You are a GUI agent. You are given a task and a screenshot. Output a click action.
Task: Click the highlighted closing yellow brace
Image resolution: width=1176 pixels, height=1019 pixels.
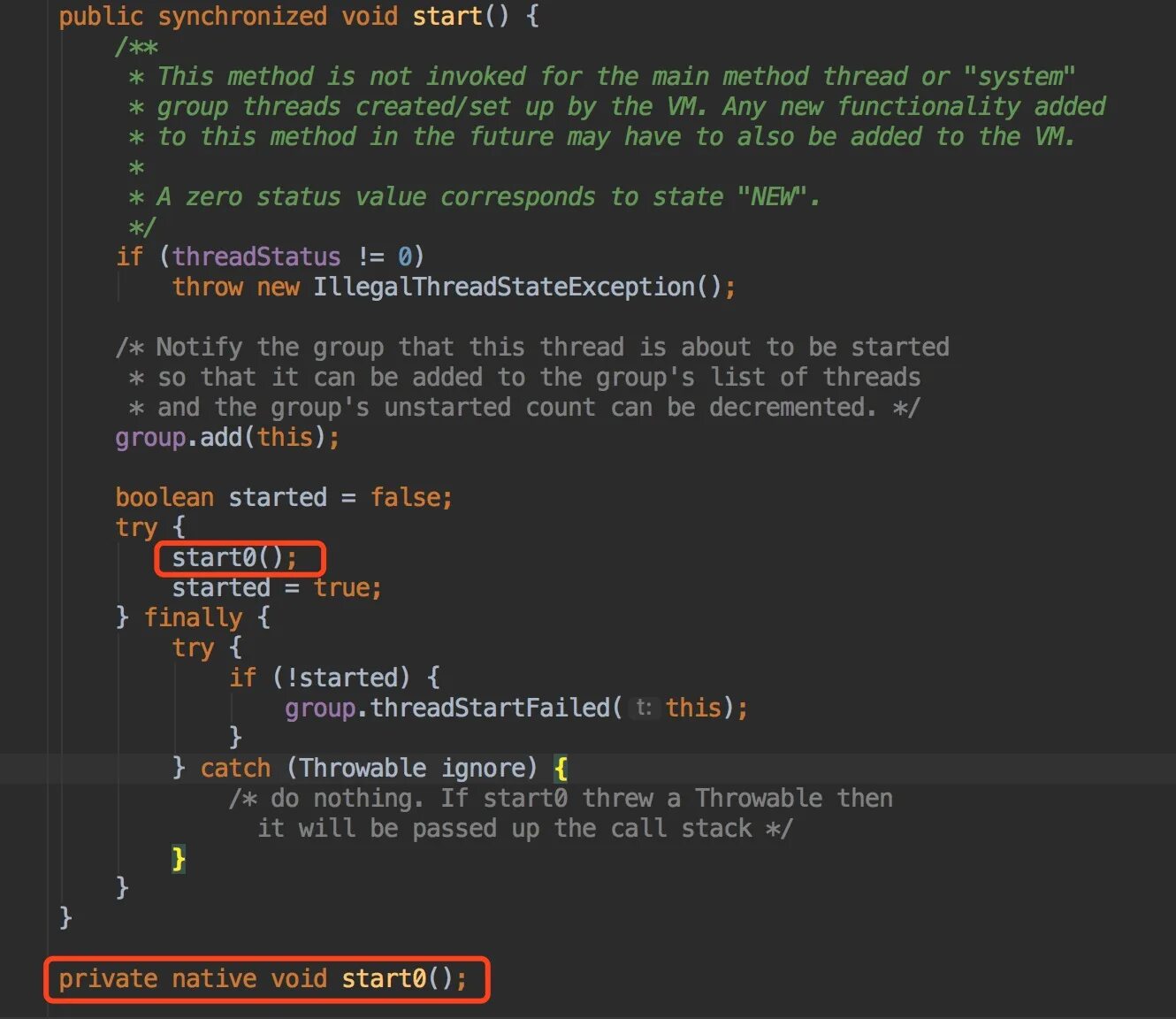tap(179, 858)
